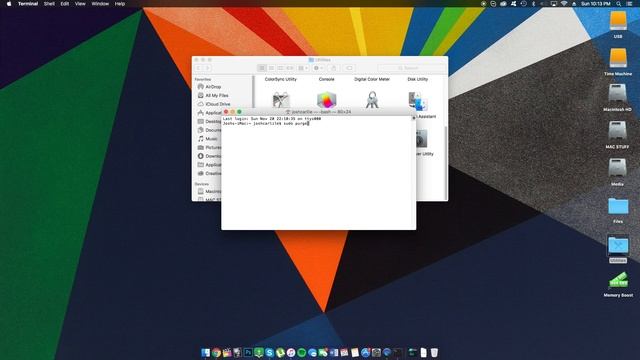Open the Shell menu
The height and width of the screenshot is (360, 640).
pos(49,4)
